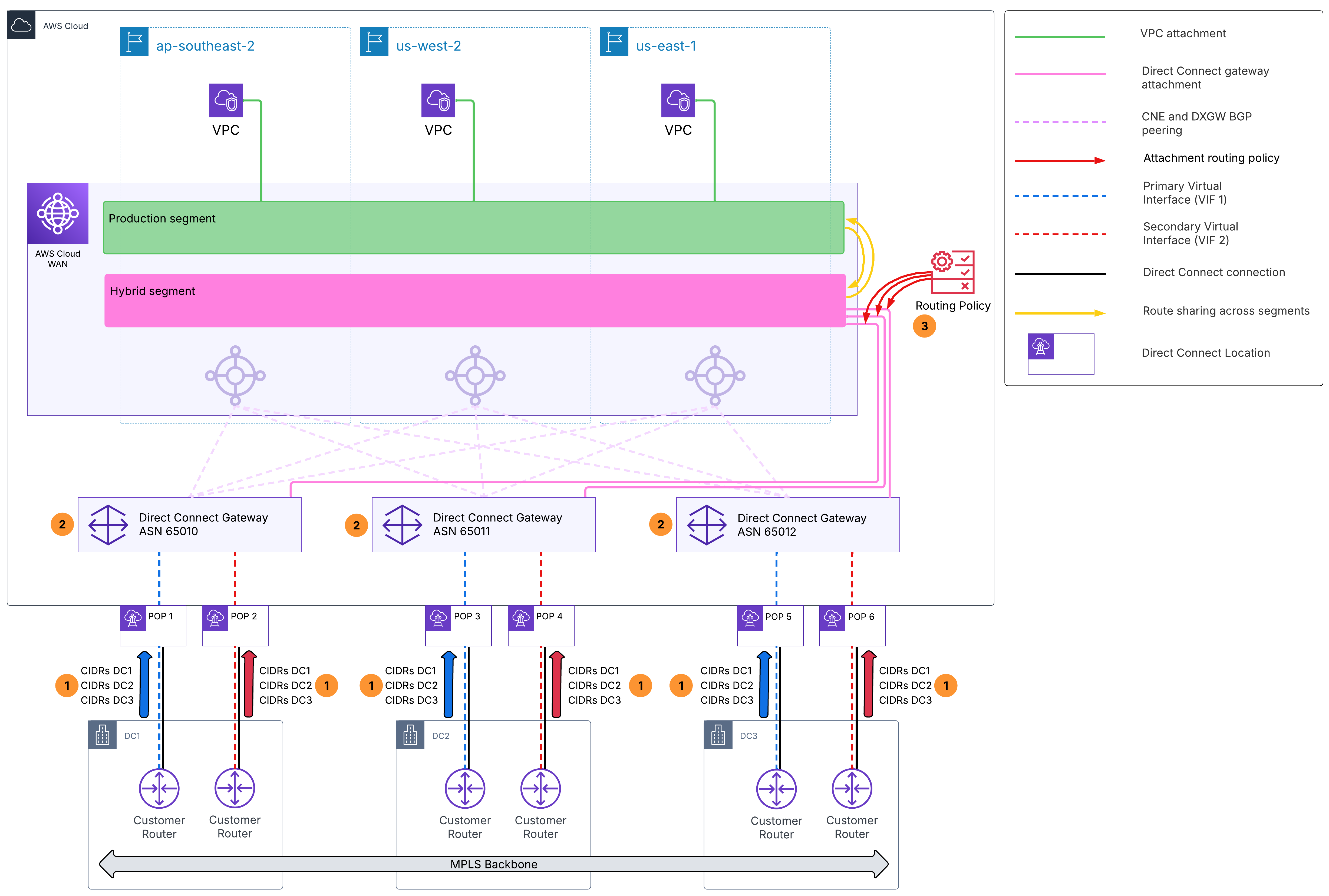
Task: Click the VPC icon in ap-southeast-2
Action: point(226,101)
